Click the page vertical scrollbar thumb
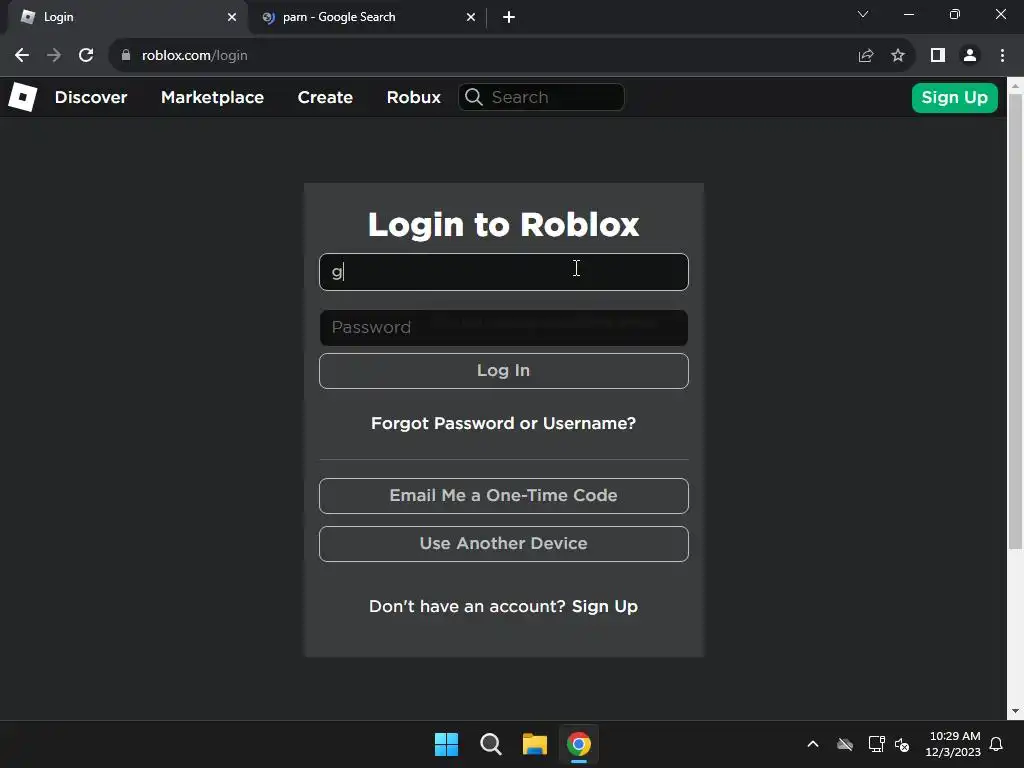1024x768 pixels. pyautogui.click(x=1016, y=322)
